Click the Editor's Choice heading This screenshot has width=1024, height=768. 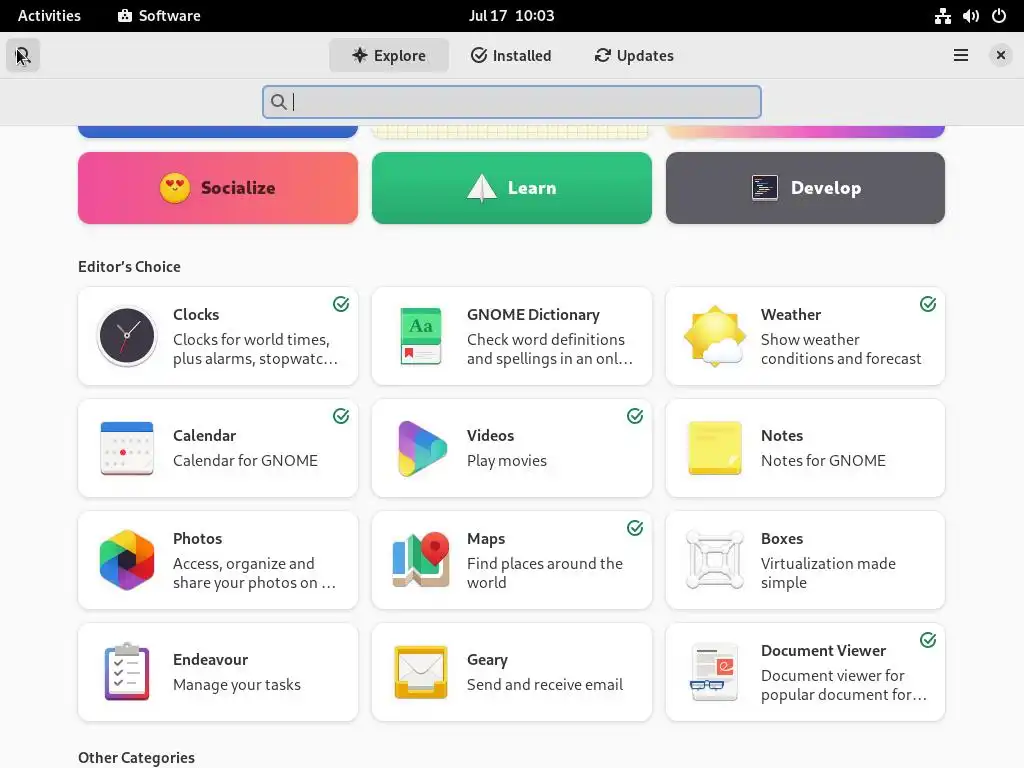pyautogui.click(x=129, y=266)
